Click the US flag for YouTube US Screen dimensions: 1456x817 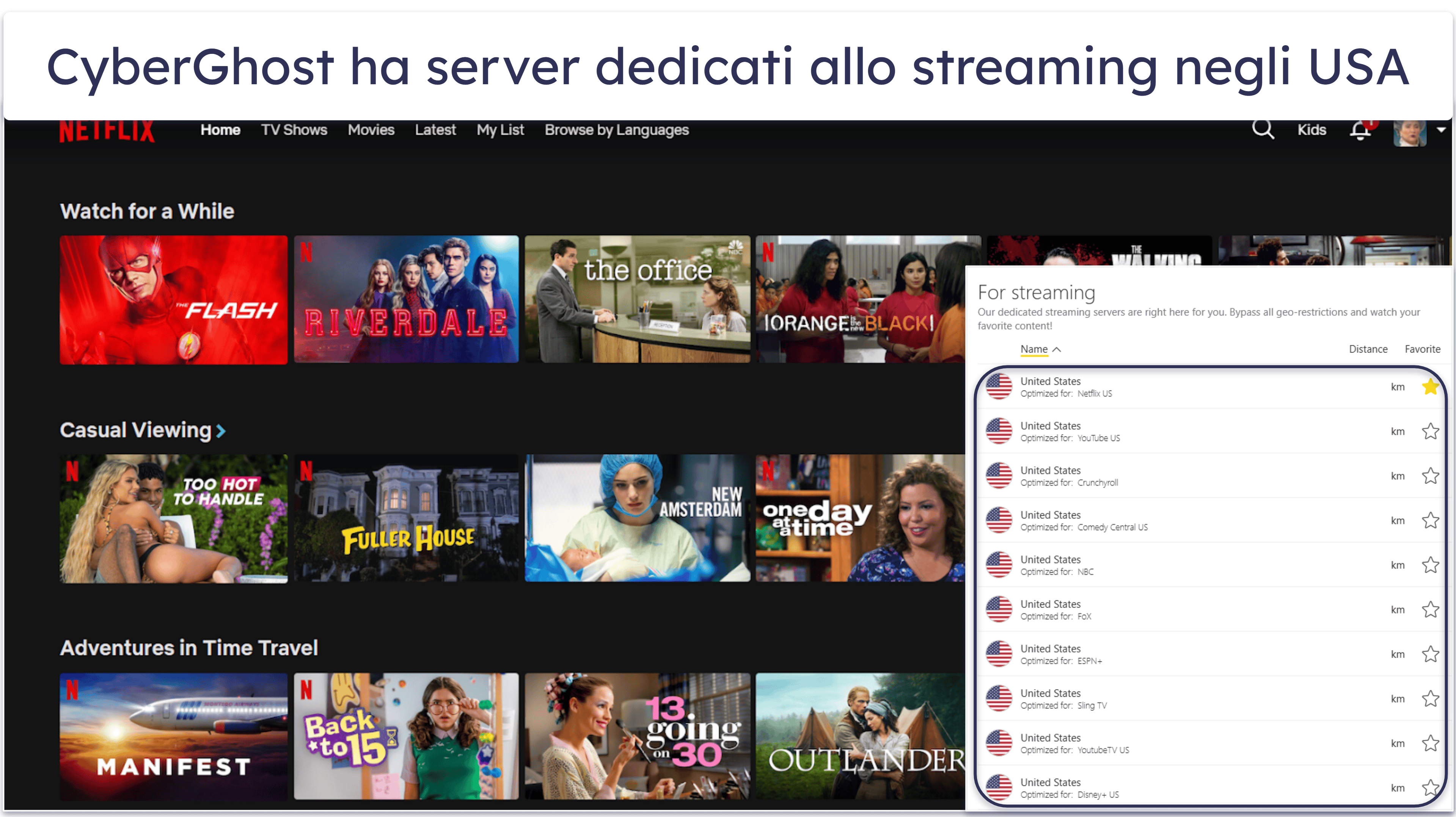[x=999, y=431]
